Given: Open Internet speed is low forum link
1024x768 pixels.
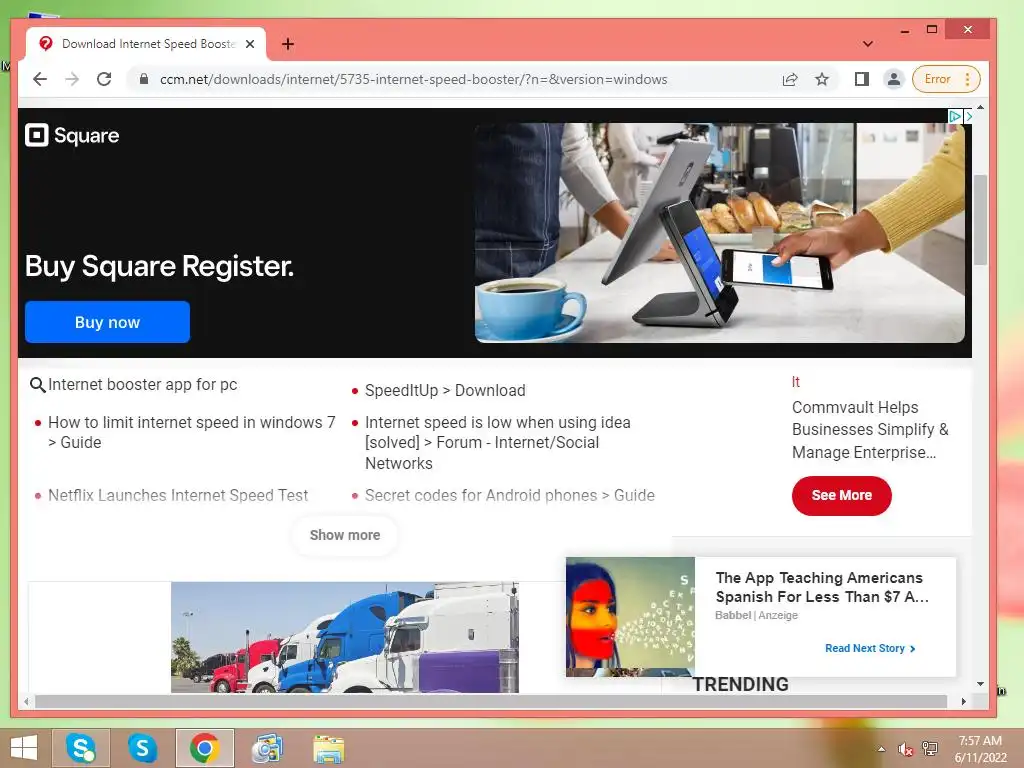Looking at the screenshot, I should [x=498, y=443].
